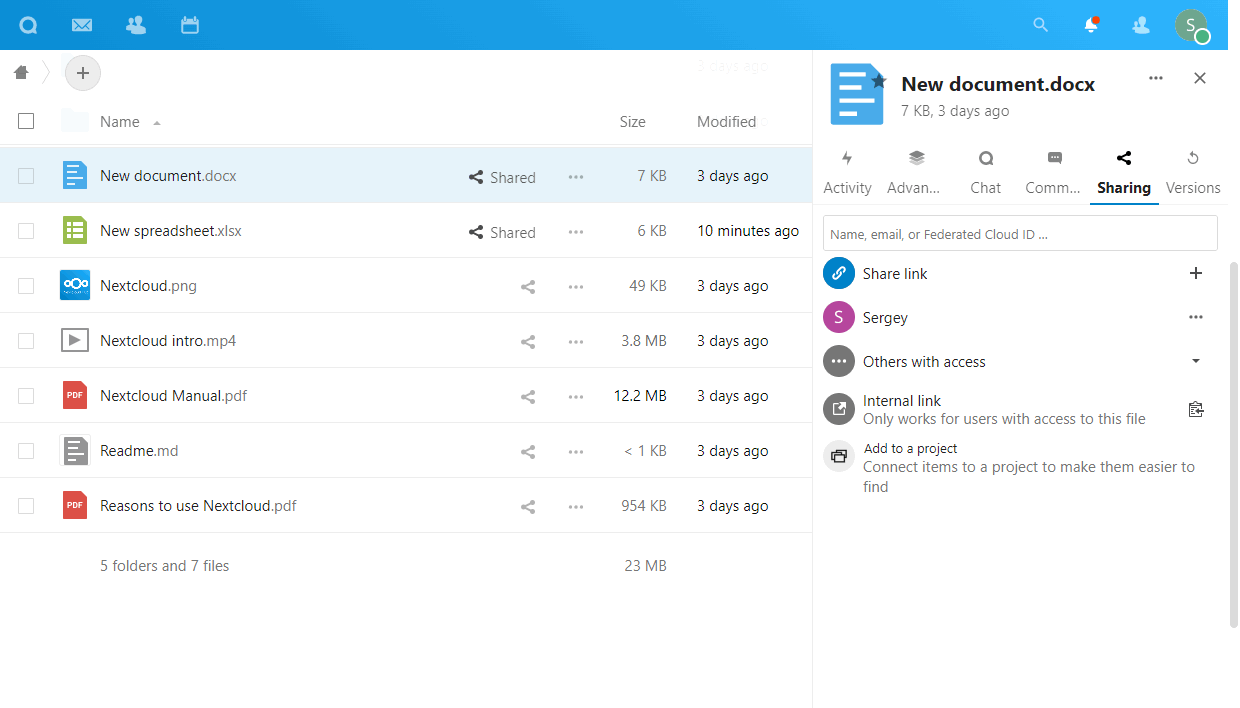Check the box for New spreadsheet.xlsx
Screen dimensions: 1240x708
[x=26, y=231]
